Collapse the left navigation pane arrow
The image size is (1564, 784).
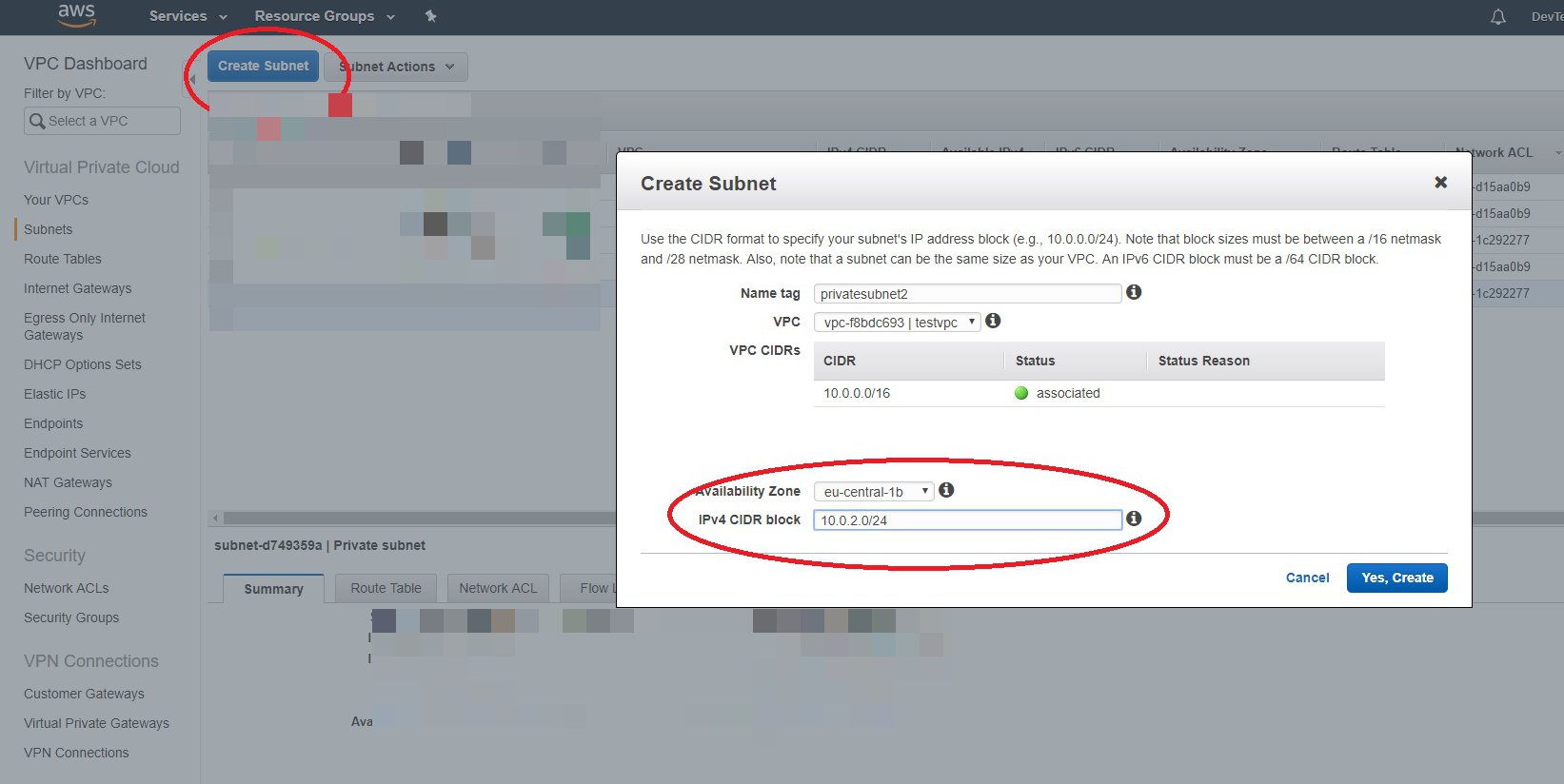192,80
